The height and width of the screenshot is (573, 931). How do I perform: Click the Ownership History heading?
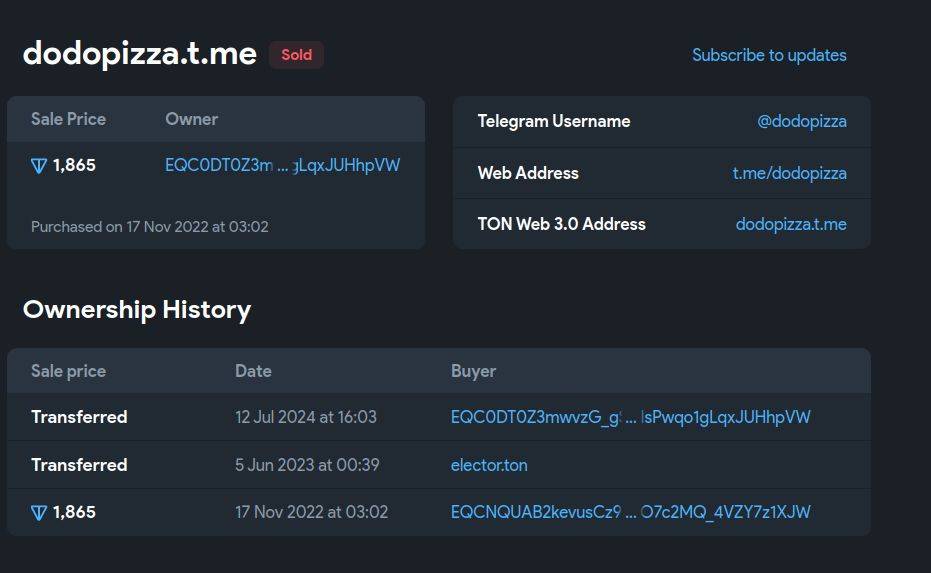click(137, 310)
